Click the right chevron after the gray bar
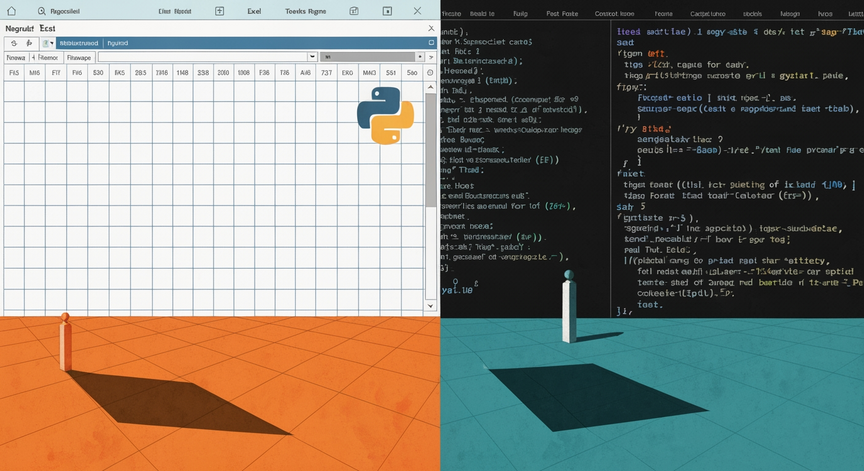Viewport: 864px width, 471px height. 431,57
